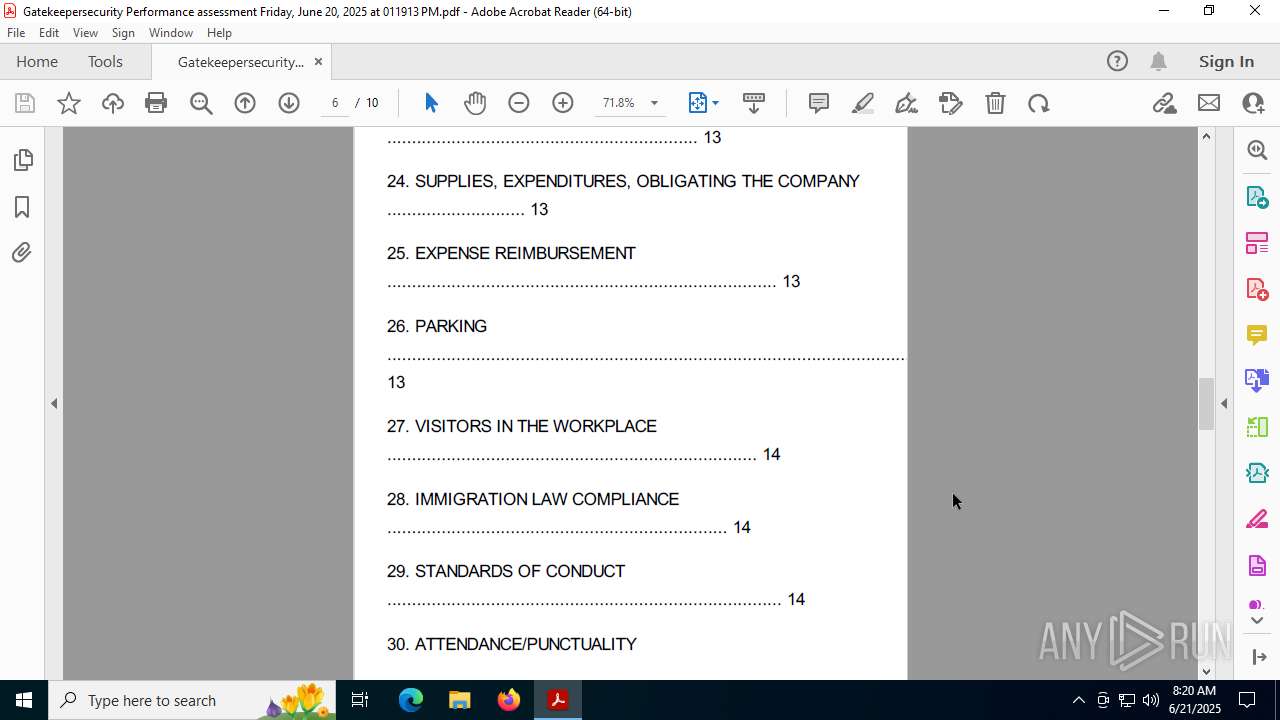This screenshot has width=1280, height=720.
Task: Rotate the page view
Action: 1039,103
